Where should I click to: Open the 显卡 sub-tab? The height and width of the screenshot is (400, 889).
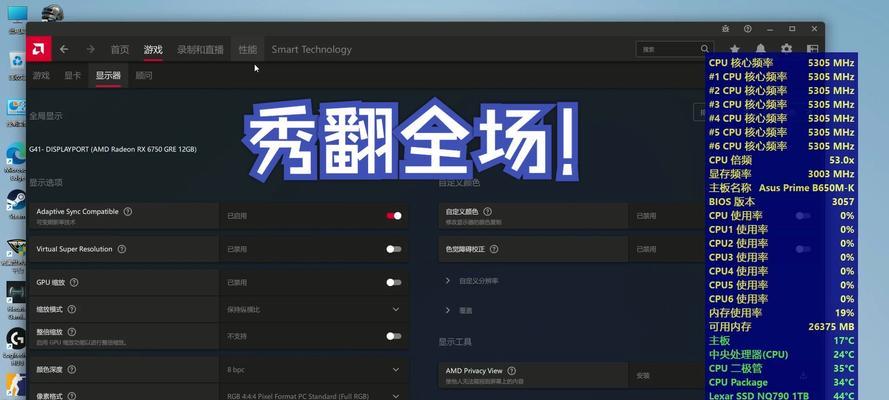pos(73,75)
